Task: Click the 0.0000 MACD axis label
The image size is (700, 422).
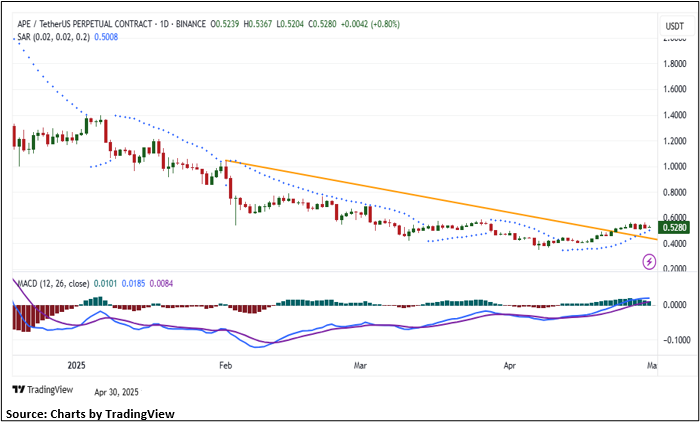Action: click(x=677, y=305)
